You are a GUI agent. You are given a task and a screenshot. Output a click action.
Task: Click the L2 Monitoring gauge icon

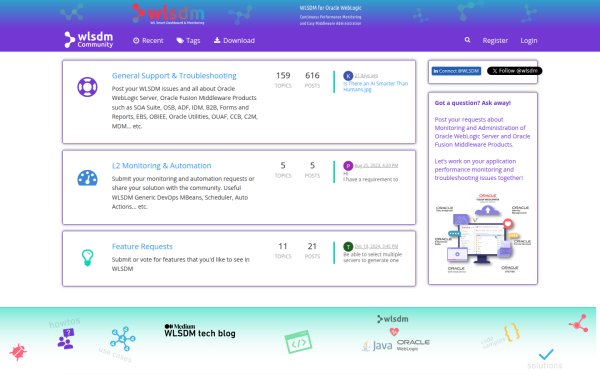coord(87,178)
